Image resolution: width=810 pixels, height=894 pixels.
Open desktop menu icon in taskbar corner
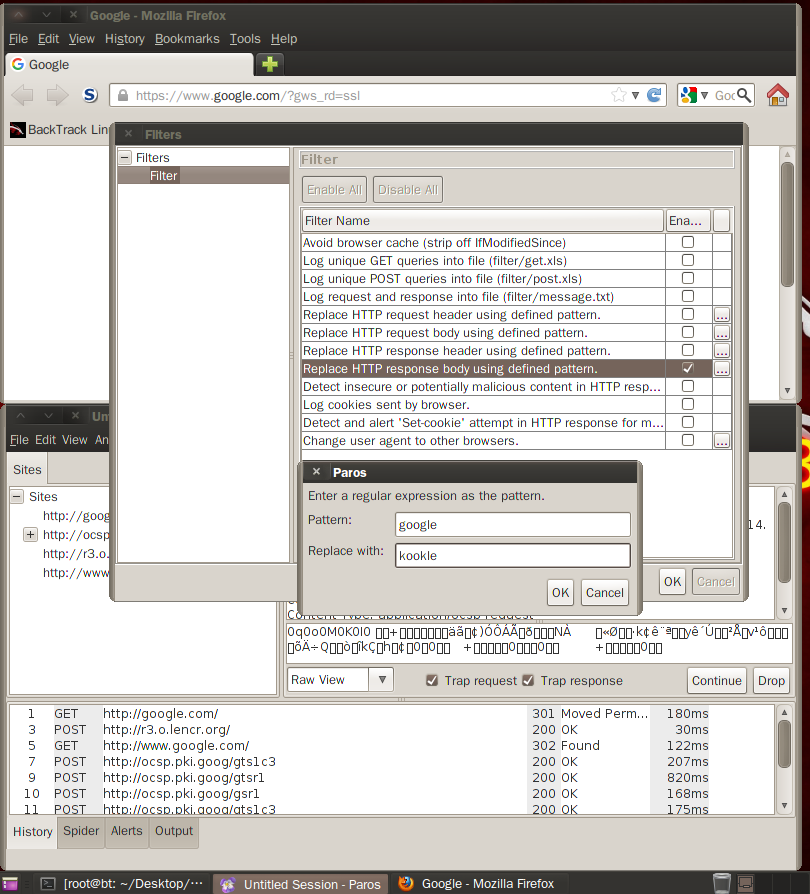click(x=10, y=884)
